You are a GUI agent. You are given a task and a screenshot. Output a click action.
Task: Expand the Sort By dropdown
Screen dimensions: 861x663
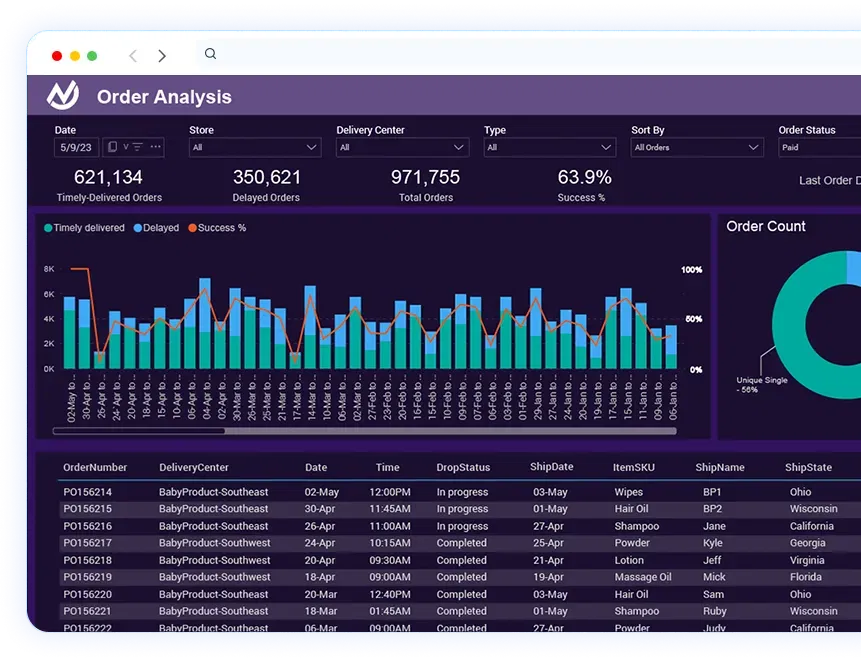click(x=697, y=148)
